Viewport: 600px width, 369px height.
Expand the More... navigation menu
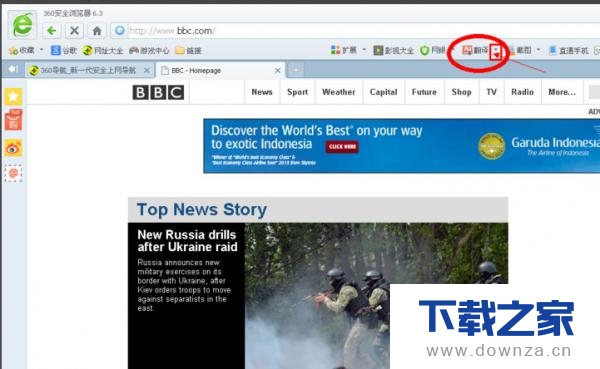pyautogui.click(x=562, y=92)
